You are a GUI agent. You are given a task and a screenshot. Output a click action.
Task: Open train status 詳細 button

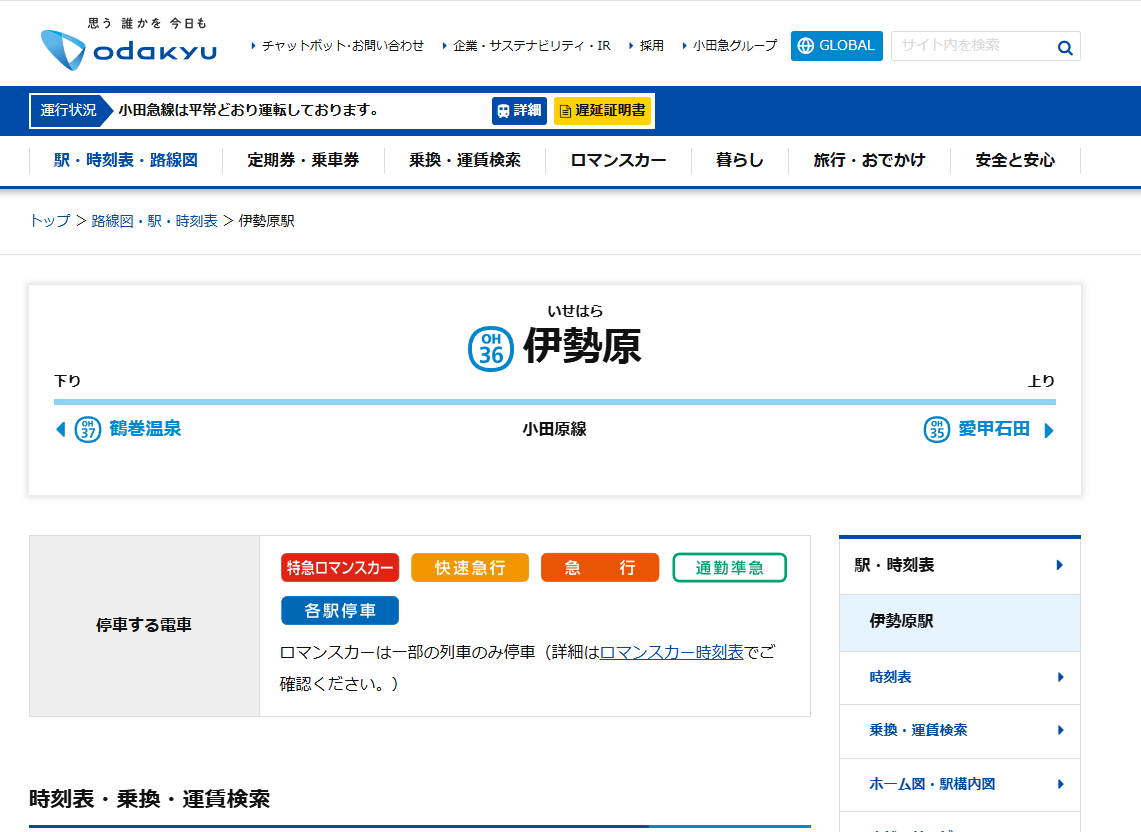519,111
